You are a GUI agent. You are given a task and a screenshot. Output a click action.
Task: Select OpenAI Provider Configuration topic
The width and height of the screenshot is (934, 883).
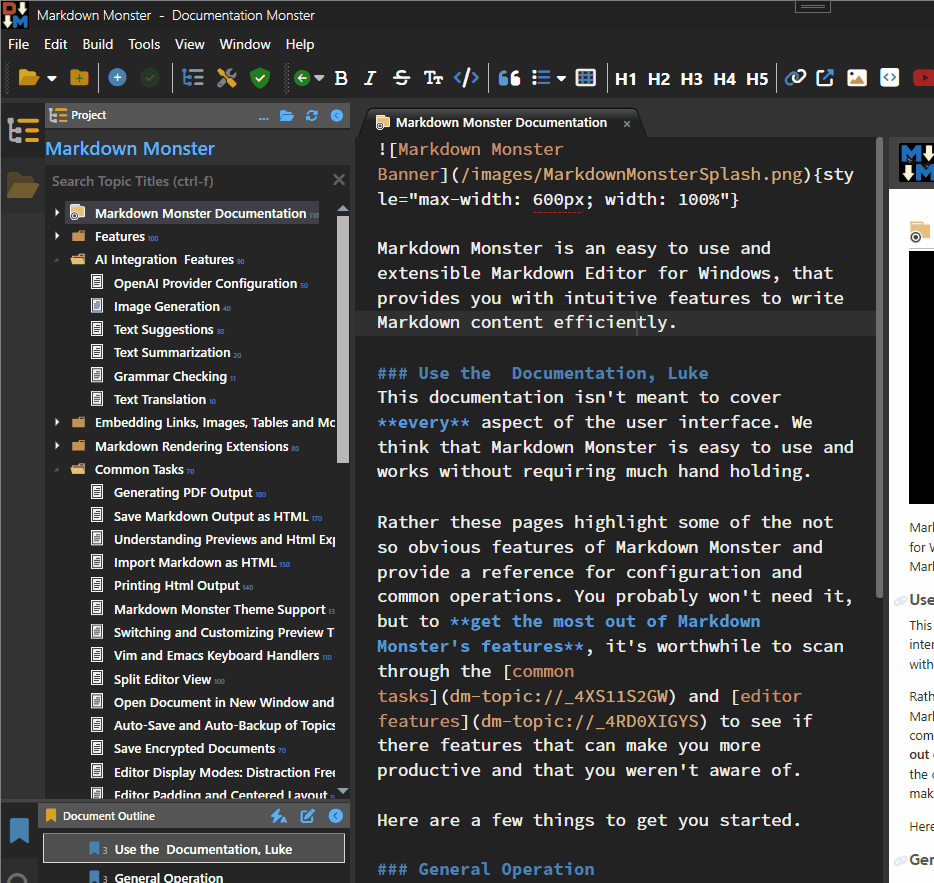pyautogui.click(x=205, y=284)
